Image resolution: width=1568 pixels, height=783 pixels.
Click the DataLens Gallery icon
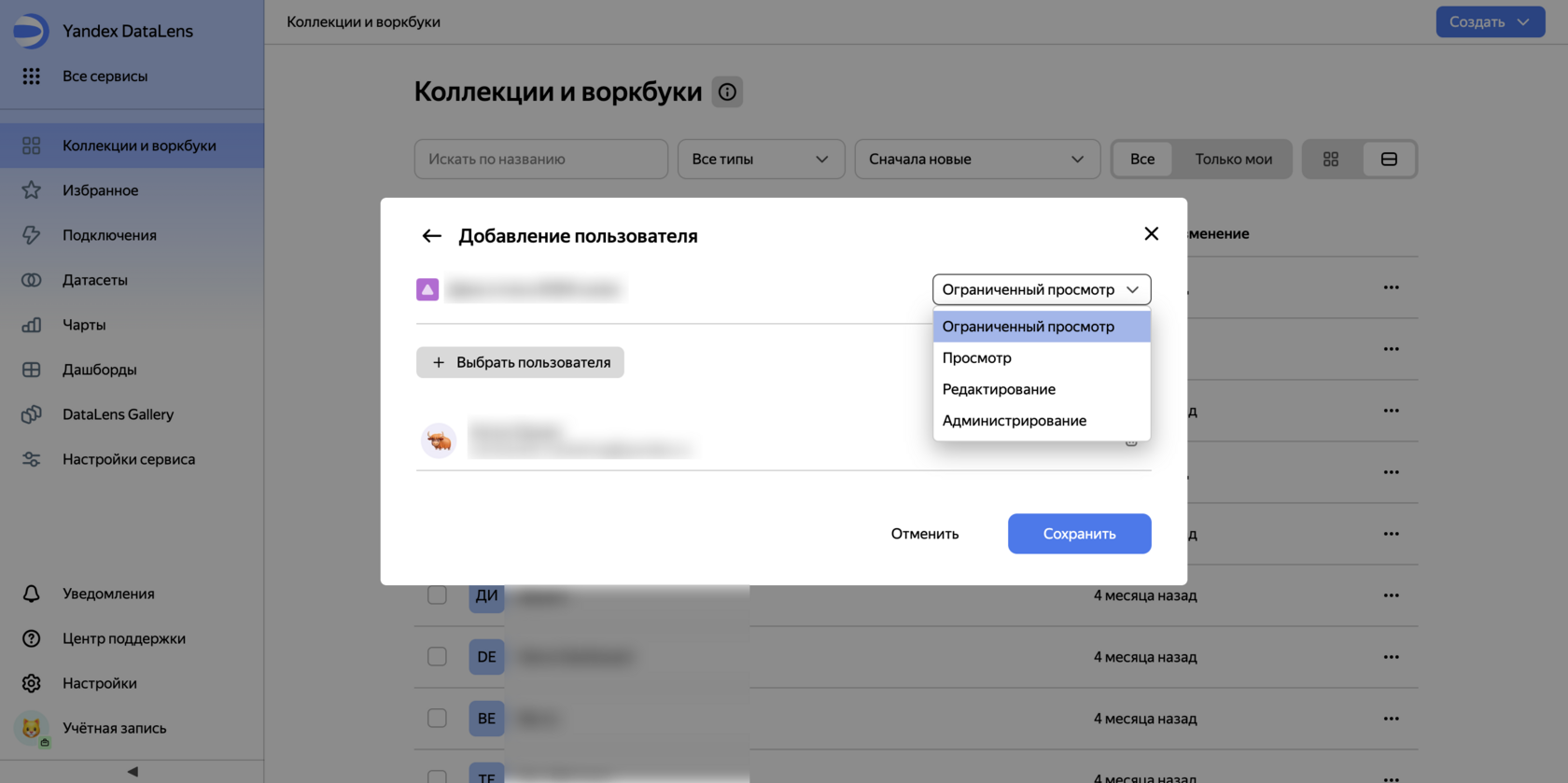click(31, 414)
